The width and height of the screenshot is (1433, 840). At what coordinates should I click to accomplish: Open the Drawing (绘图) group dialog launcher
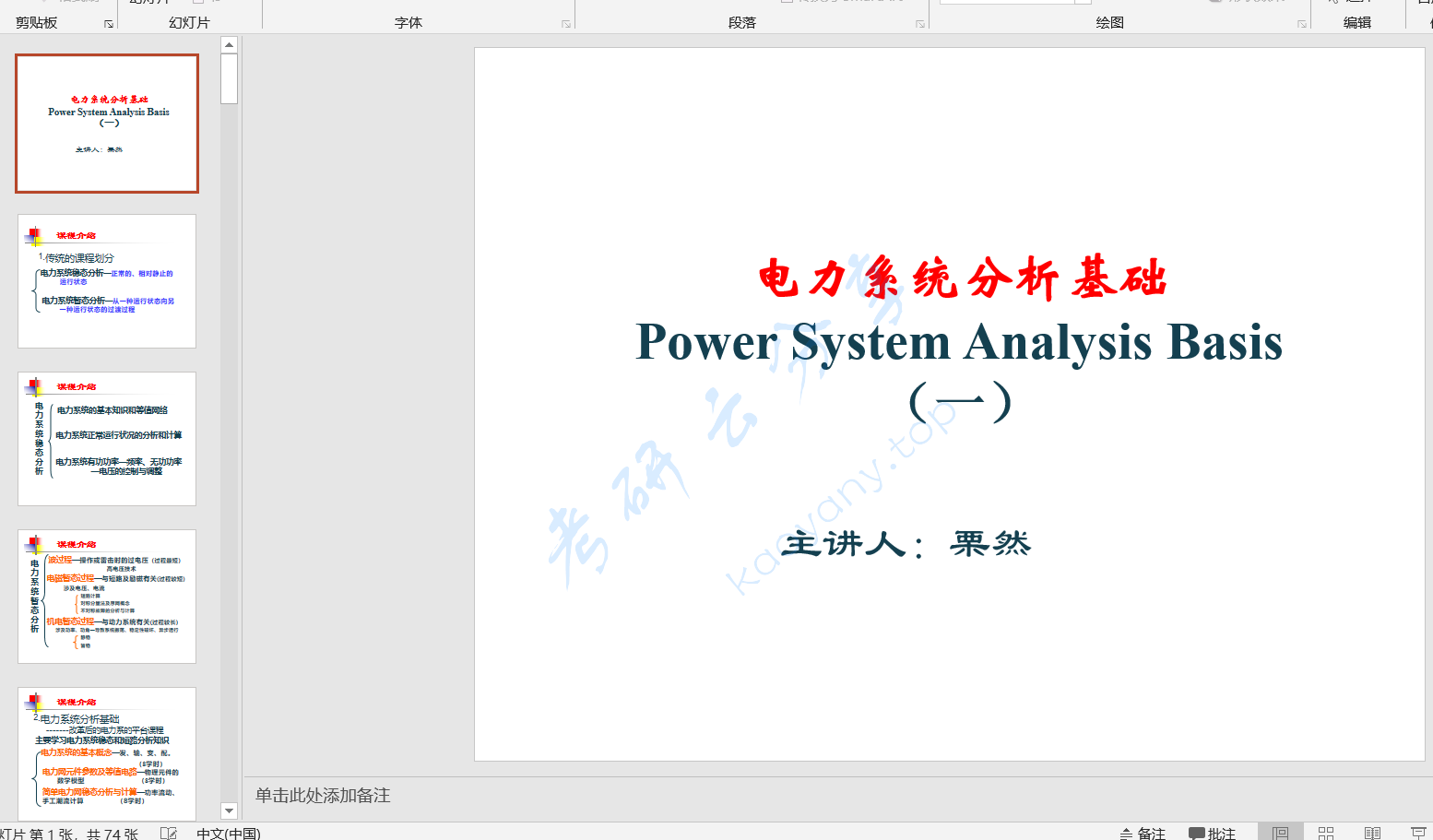(x=1302, y=24)
